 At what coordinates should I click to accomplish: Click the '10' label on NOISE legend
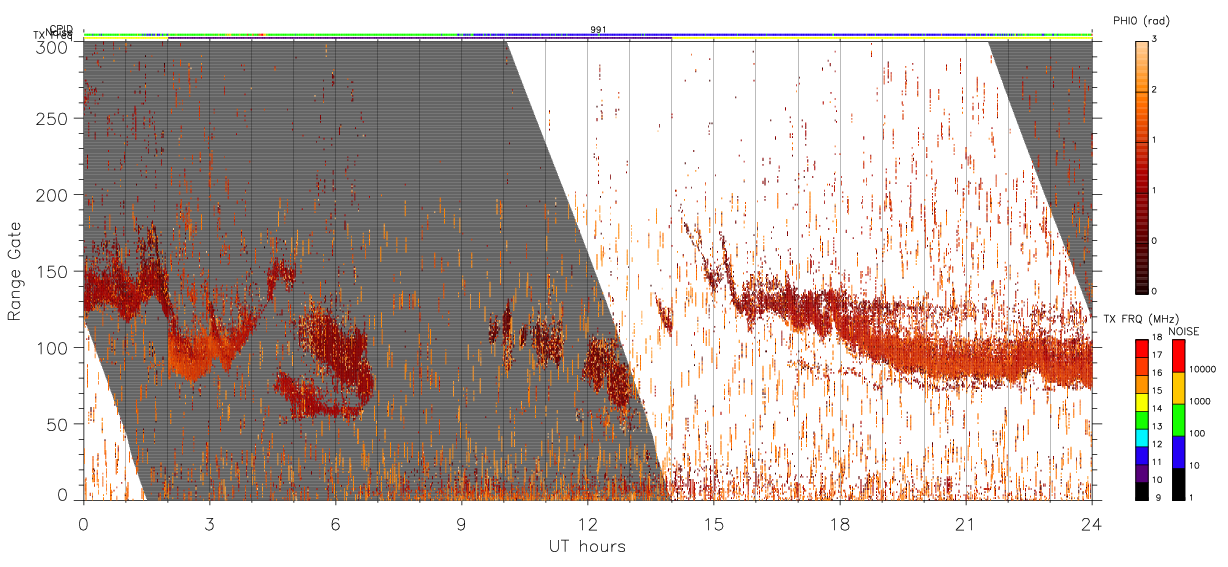1195,467
